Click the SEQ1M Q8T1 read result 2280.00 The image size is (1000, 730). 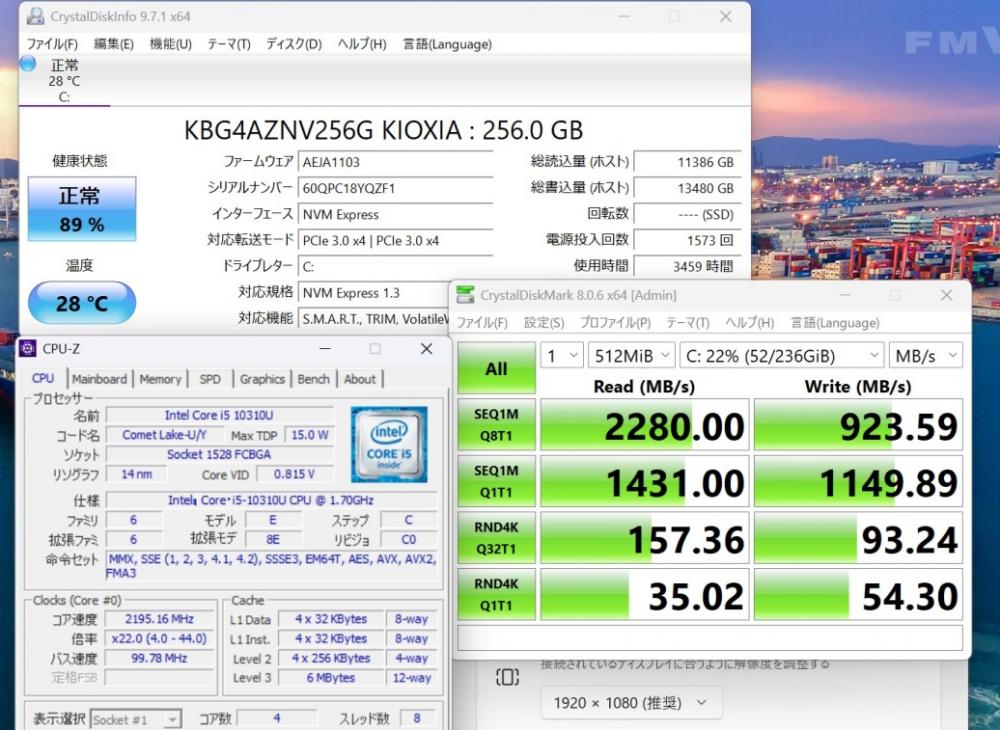[x=645, y=425]
